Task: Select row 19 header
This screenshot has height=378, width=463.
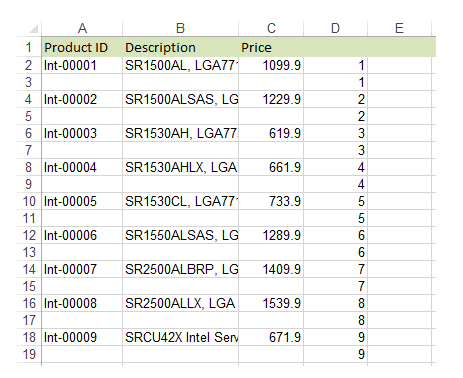Action: tap(29, 354)
